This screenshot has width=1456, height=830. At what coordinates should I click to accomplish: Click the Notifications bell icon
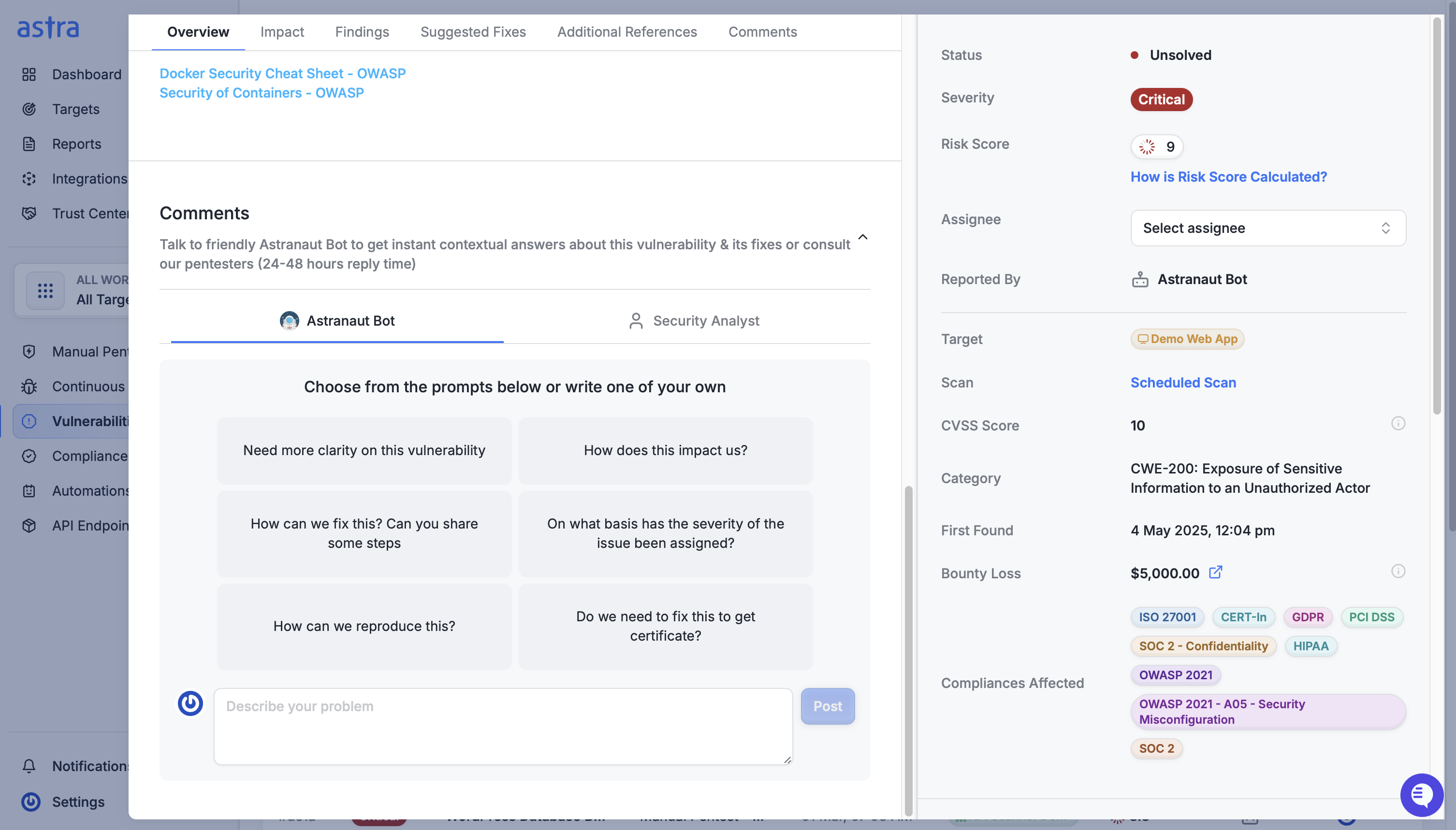29,766
